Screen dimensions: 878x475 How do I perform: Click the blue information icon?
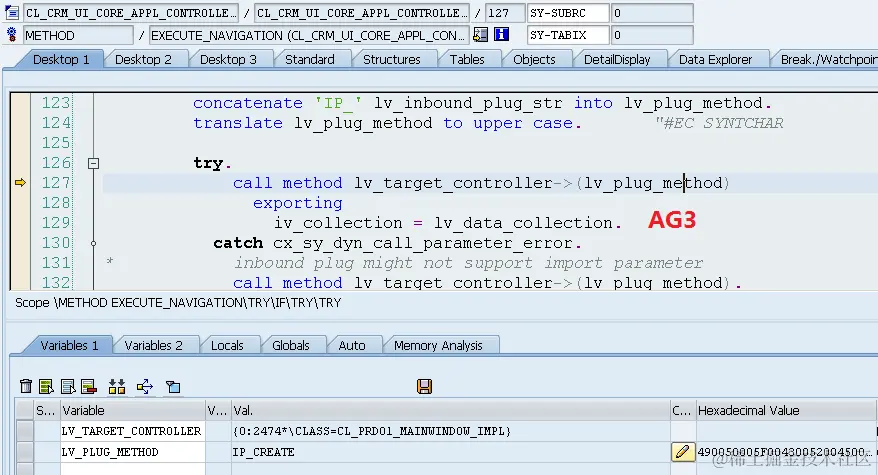pos(501,35)
